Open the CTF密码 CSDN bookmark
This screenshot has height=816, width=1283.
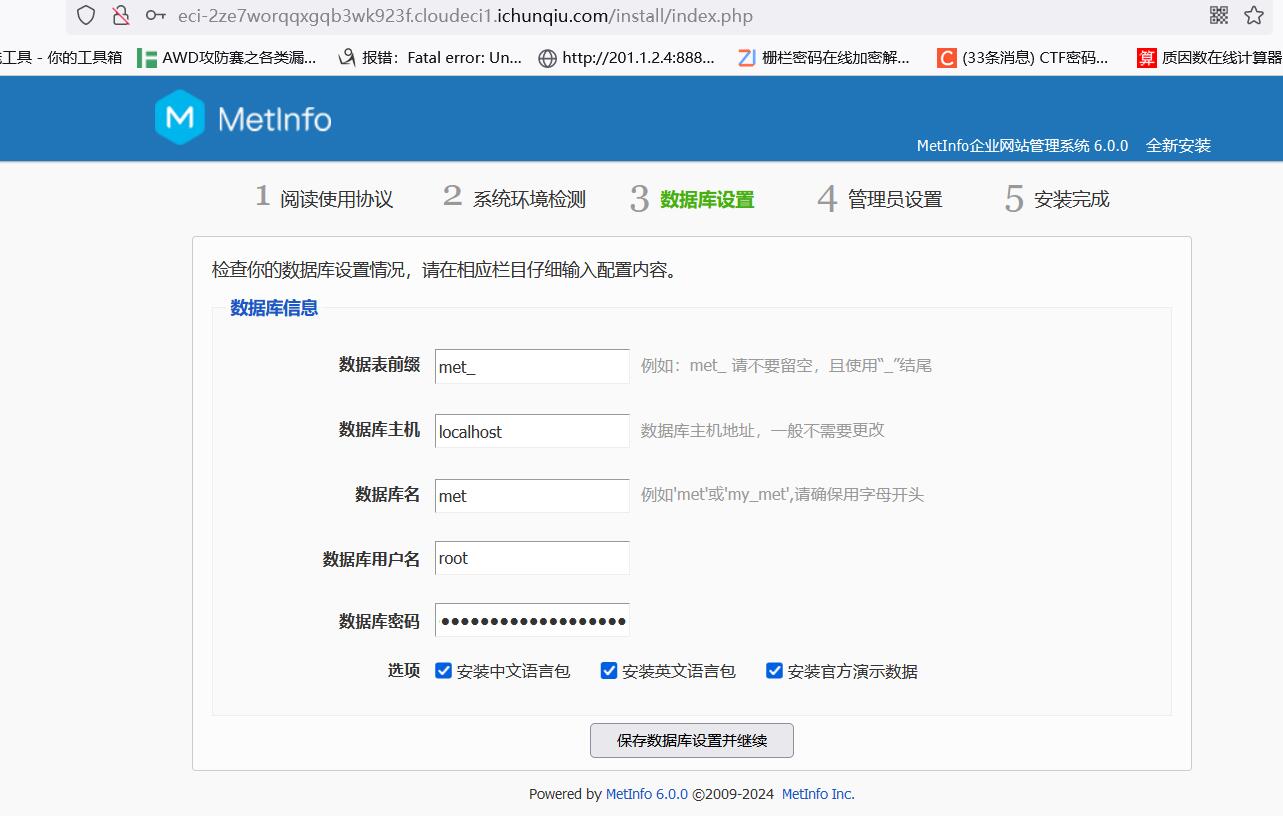pos(1023,58)
